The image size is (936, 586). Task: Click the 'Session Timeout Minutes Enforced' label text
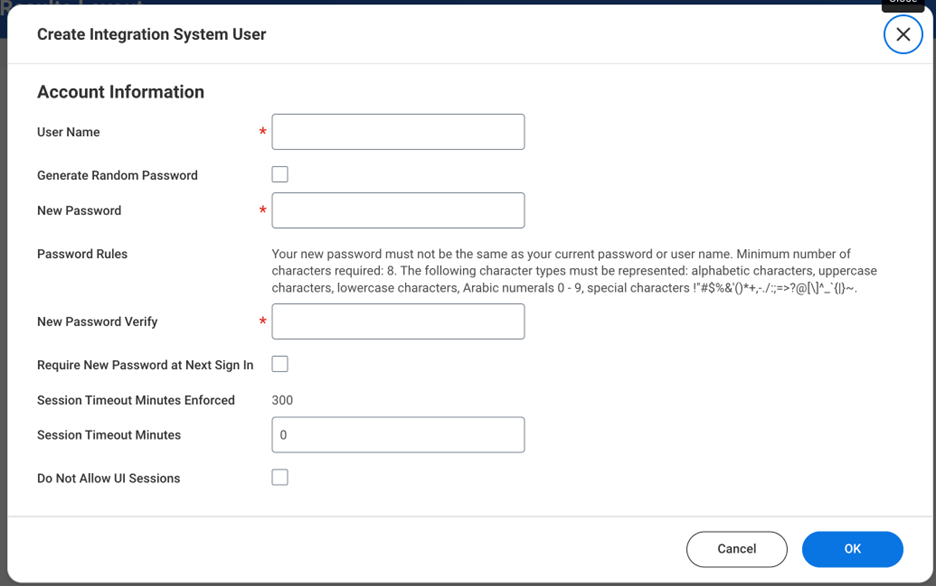tap(136, 400)
